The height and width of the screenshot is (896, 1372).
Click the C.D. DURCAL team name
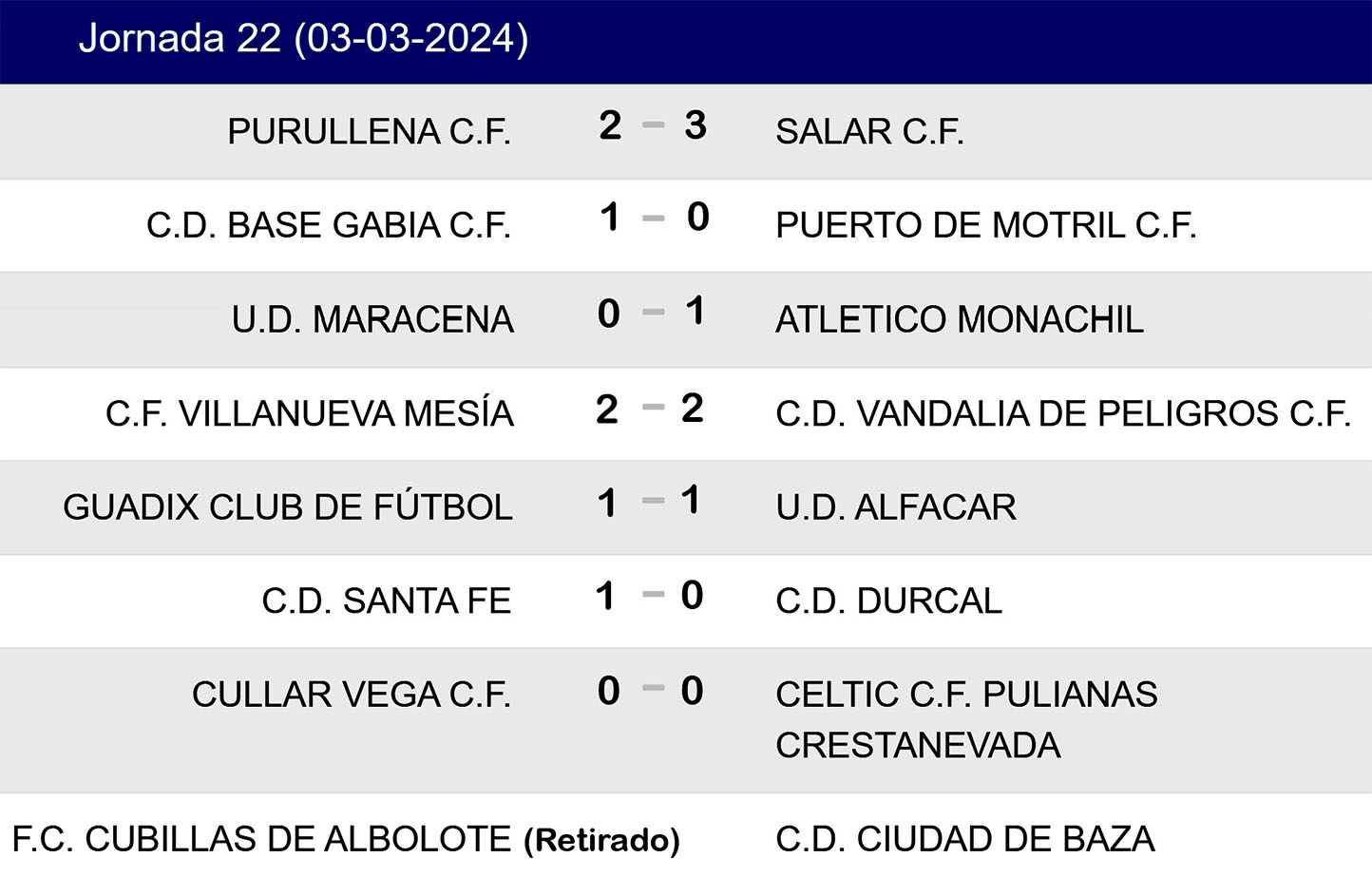pos(888,601)
